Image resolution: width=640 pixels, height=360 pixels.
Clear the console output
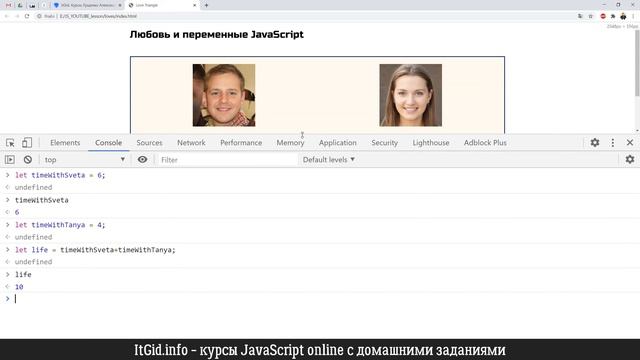[28, 160]
